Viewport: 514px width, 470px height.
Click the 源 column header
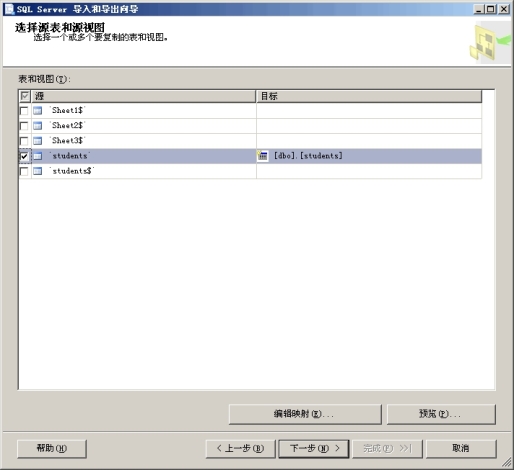[x=143, y=96]
